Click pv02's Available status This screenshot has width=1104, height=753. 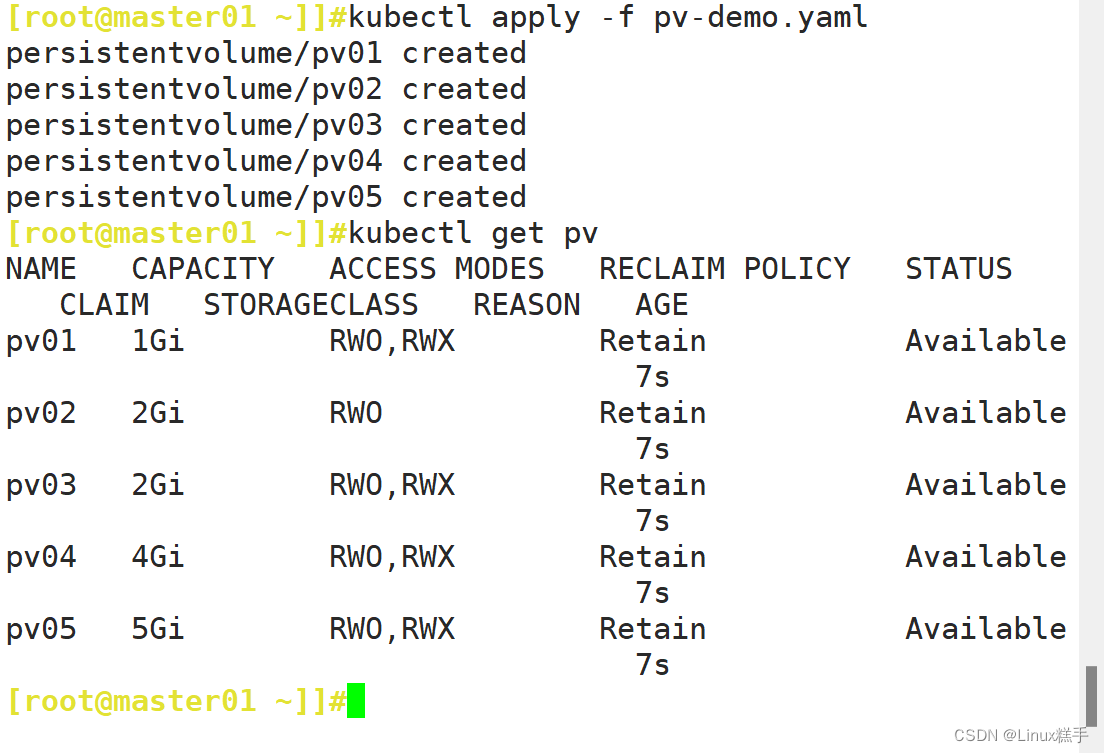[986, 413]
